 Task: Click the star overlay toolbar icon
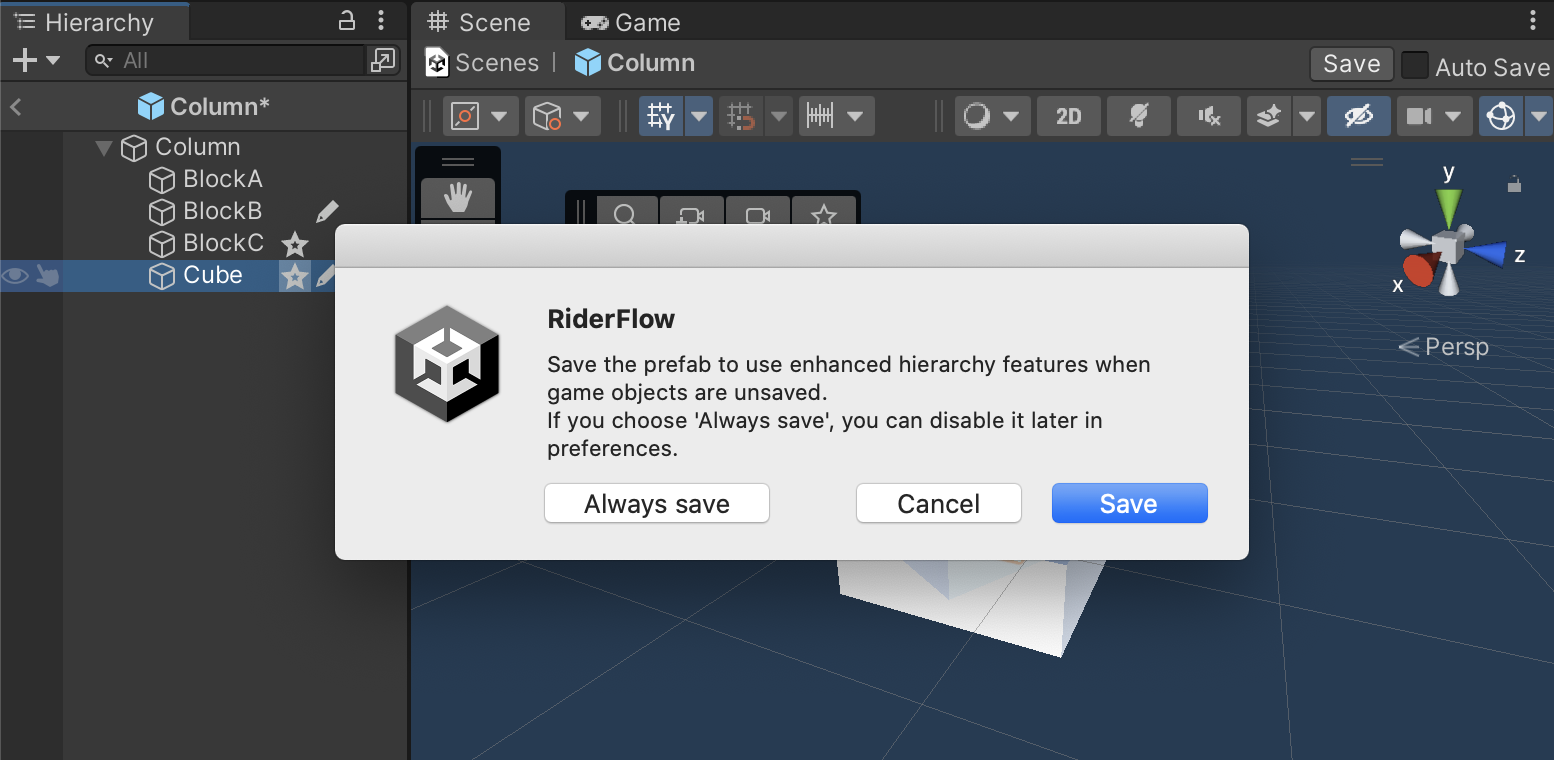[823, 213]
